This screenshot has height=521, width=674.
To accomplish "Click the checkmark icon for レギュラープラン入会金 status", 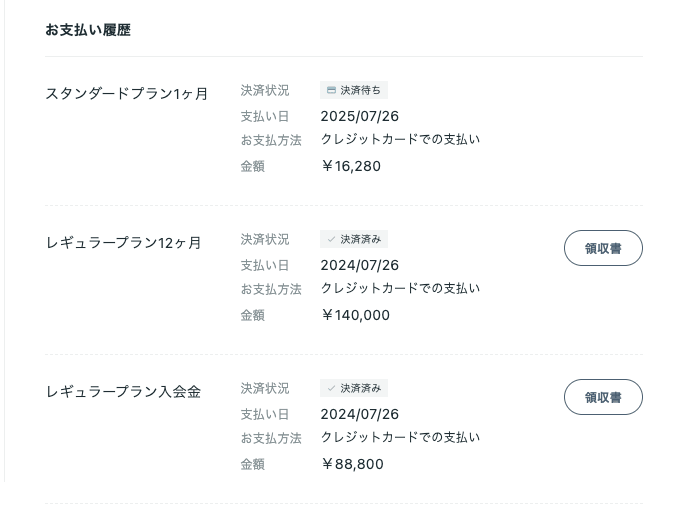I will 331,388.
